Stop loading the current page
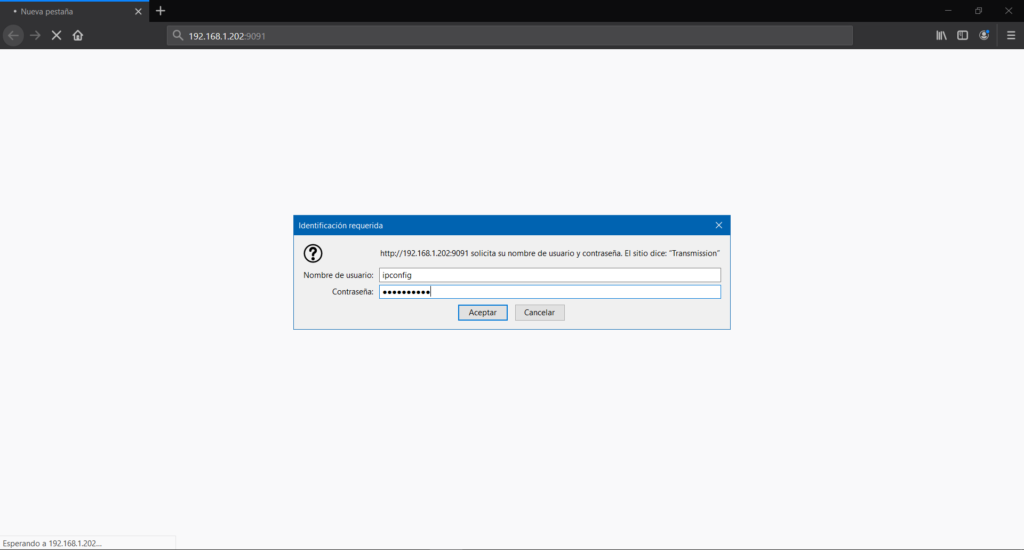The height and width of the screenshot is (550, 1024). tap(56, 35)
